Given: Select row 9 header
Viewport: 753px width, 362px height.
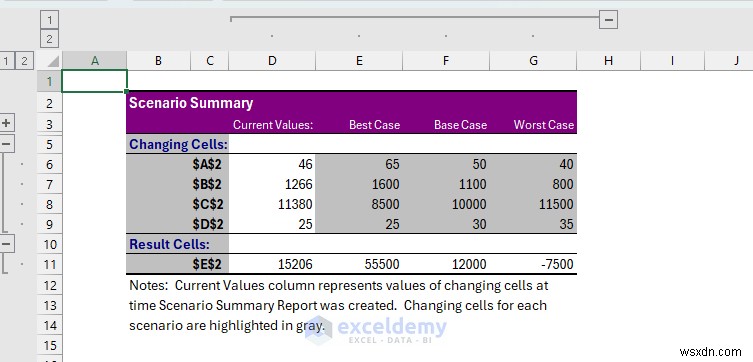Looking at the screenshot, I should pyautogui.click(x=50, y=224).
